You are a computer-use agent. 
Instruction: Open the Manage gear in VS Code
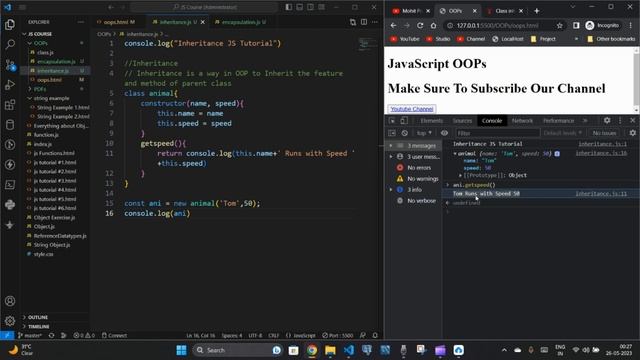tap(10, 321)
